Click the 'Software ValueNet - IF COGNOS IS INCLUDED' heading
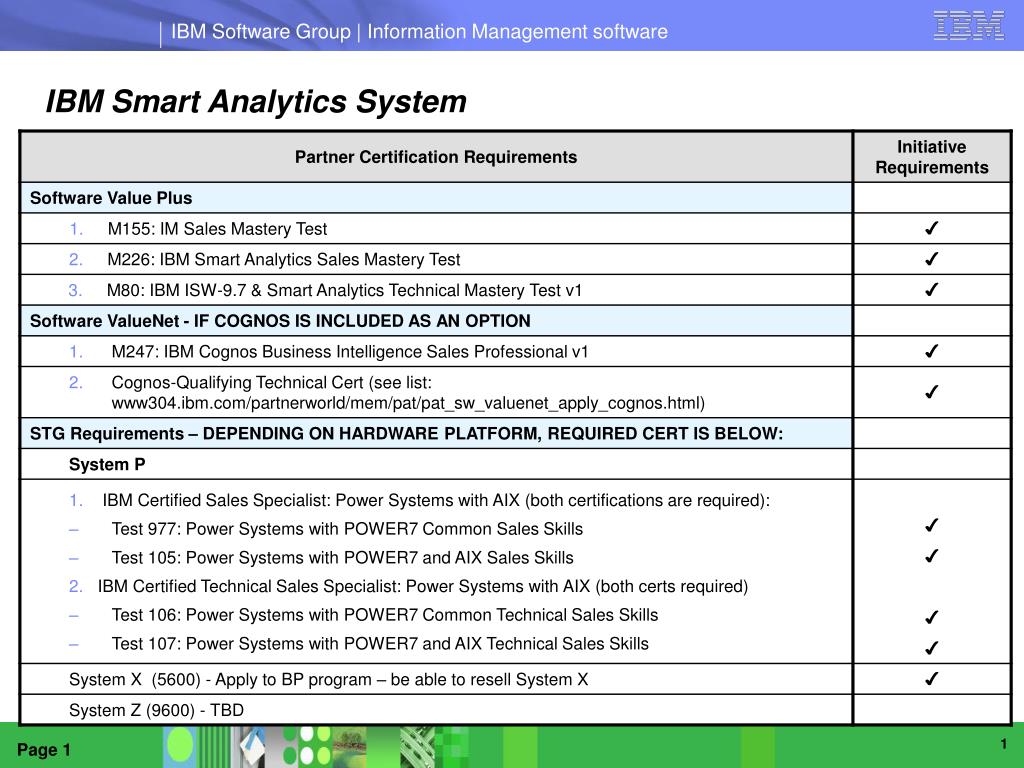 tap(280, 321)
